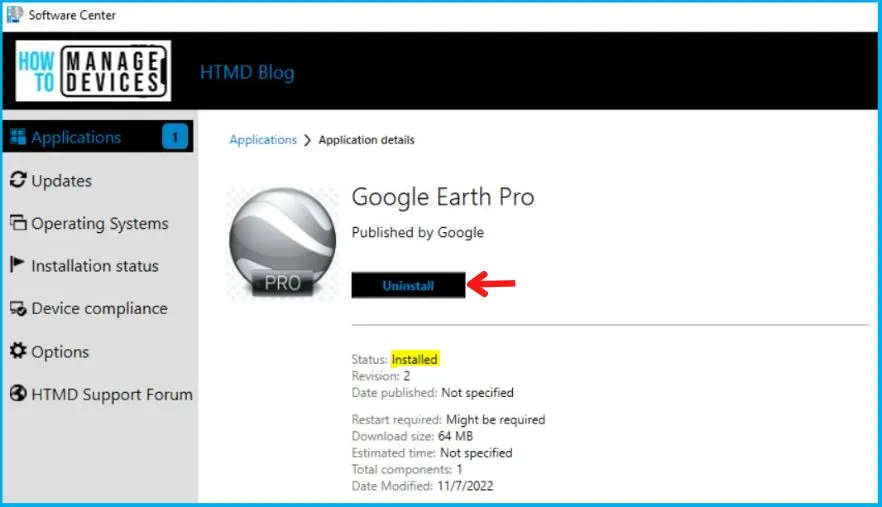Click the Software Center title bar icon
This screenshot has height=507, width=882.
[14, 14]
